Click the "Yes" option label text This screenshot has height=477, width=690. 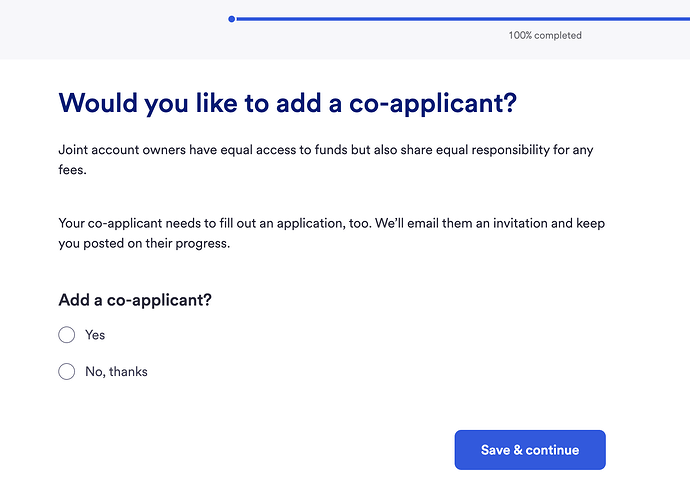tap(95, 335)
